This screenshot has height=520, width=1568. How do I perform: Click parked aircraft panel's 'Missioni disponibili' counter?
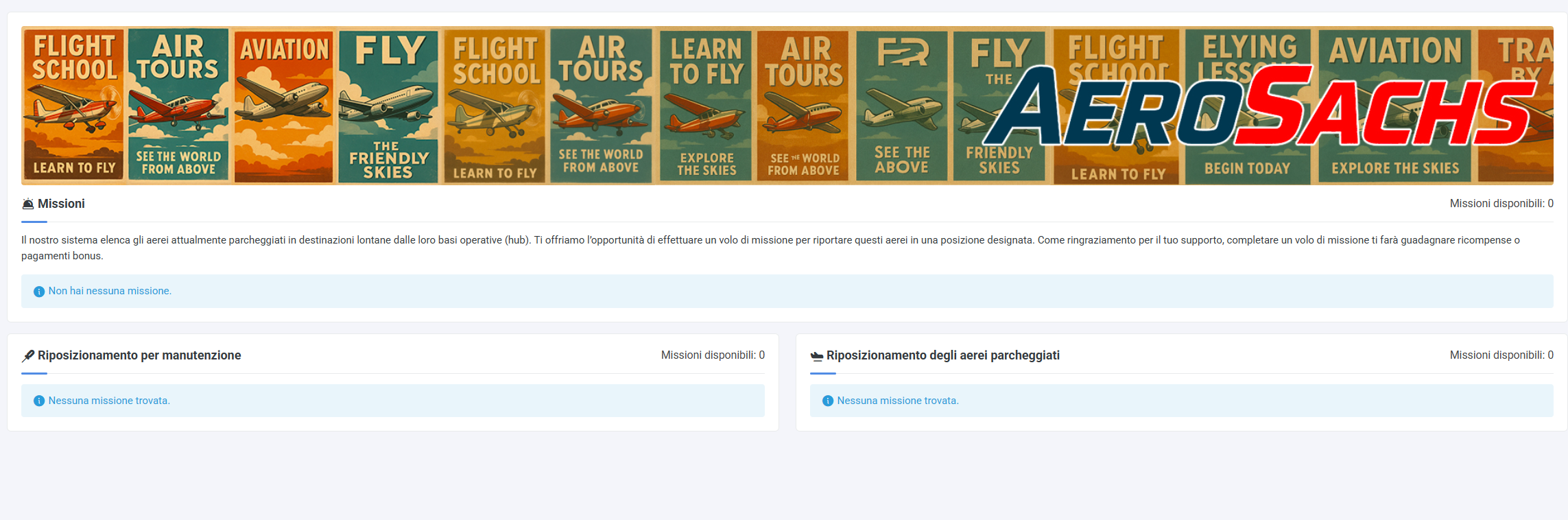[x=1501, y=355]
